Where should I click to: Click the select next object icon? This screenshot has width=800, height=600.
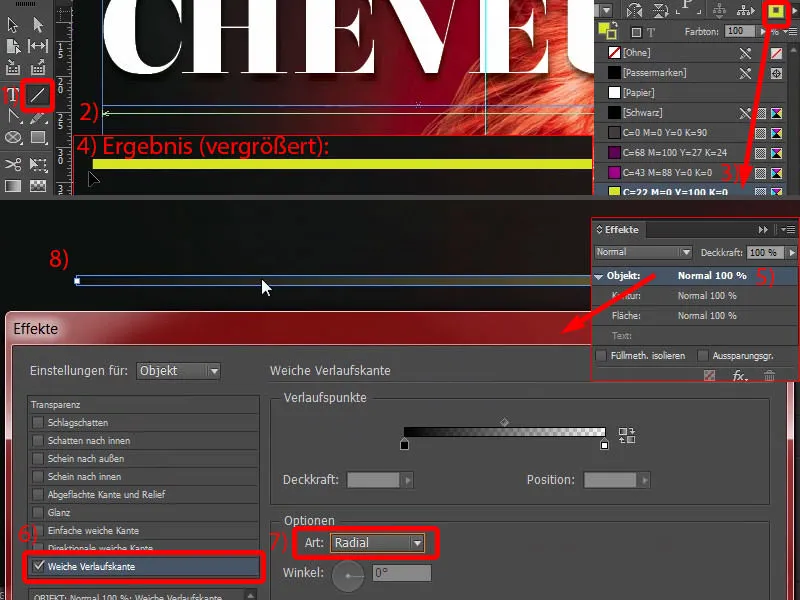[745, 9]
